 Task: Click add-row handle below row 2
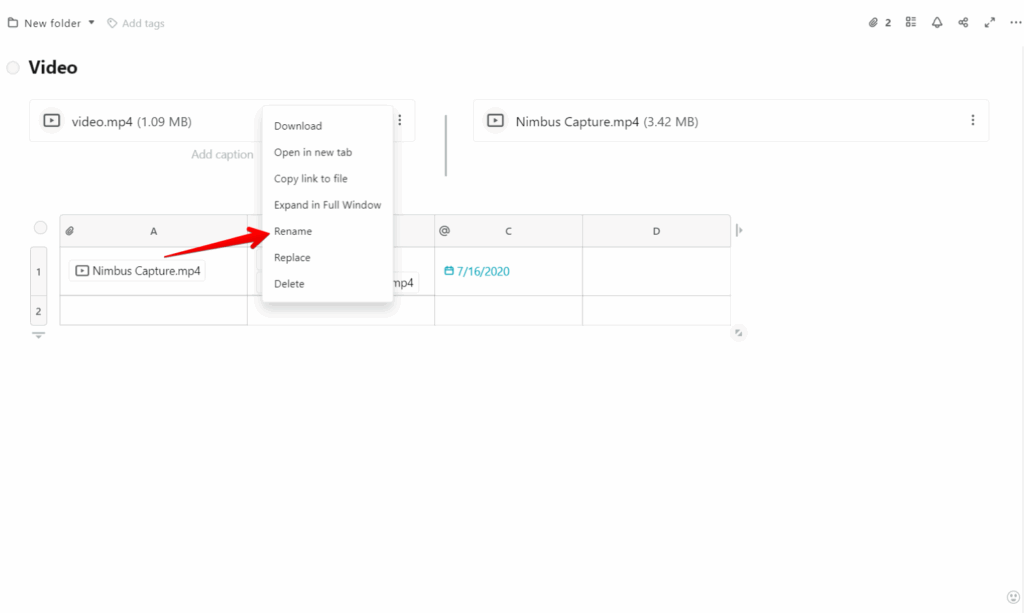pyautogui.click(x=39, y=335)
